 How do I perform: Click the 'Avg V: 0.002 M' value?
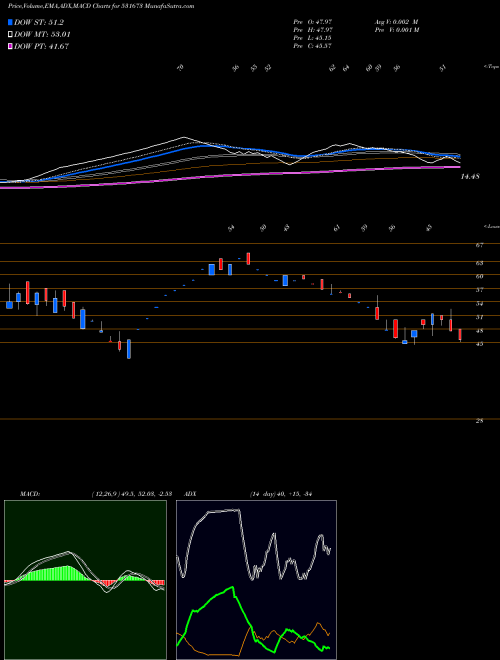point(397,21)
